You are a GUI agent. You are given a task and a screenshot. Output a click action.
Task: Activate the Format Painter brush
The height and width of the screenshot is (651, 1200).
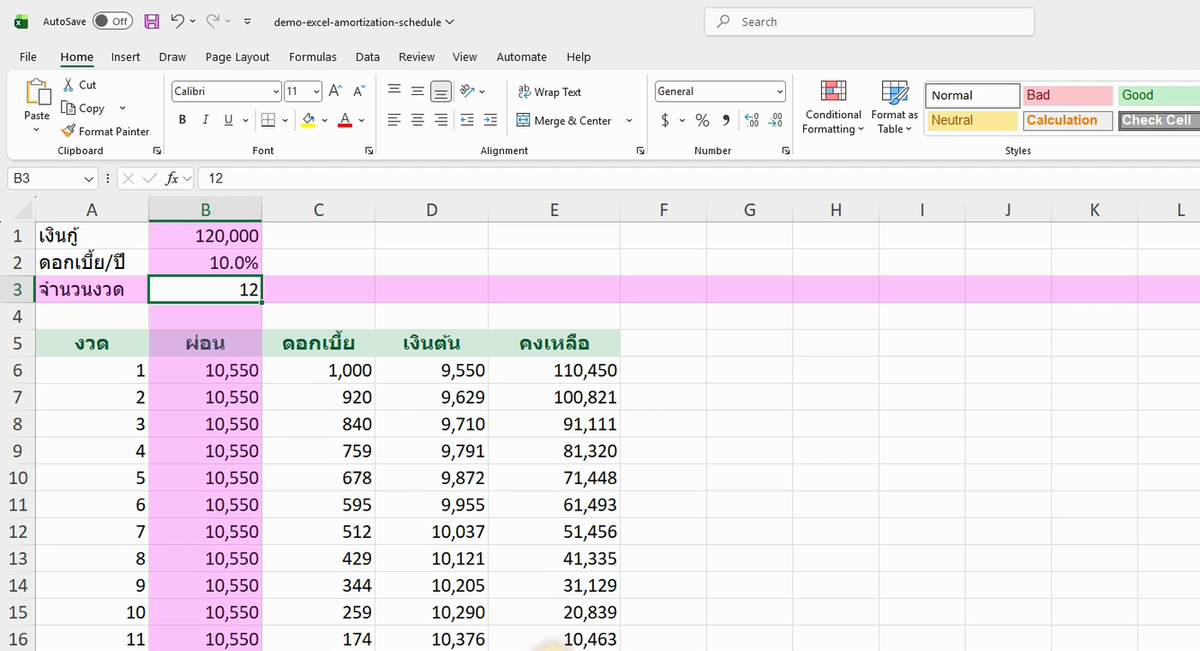(x=68, y=131)
